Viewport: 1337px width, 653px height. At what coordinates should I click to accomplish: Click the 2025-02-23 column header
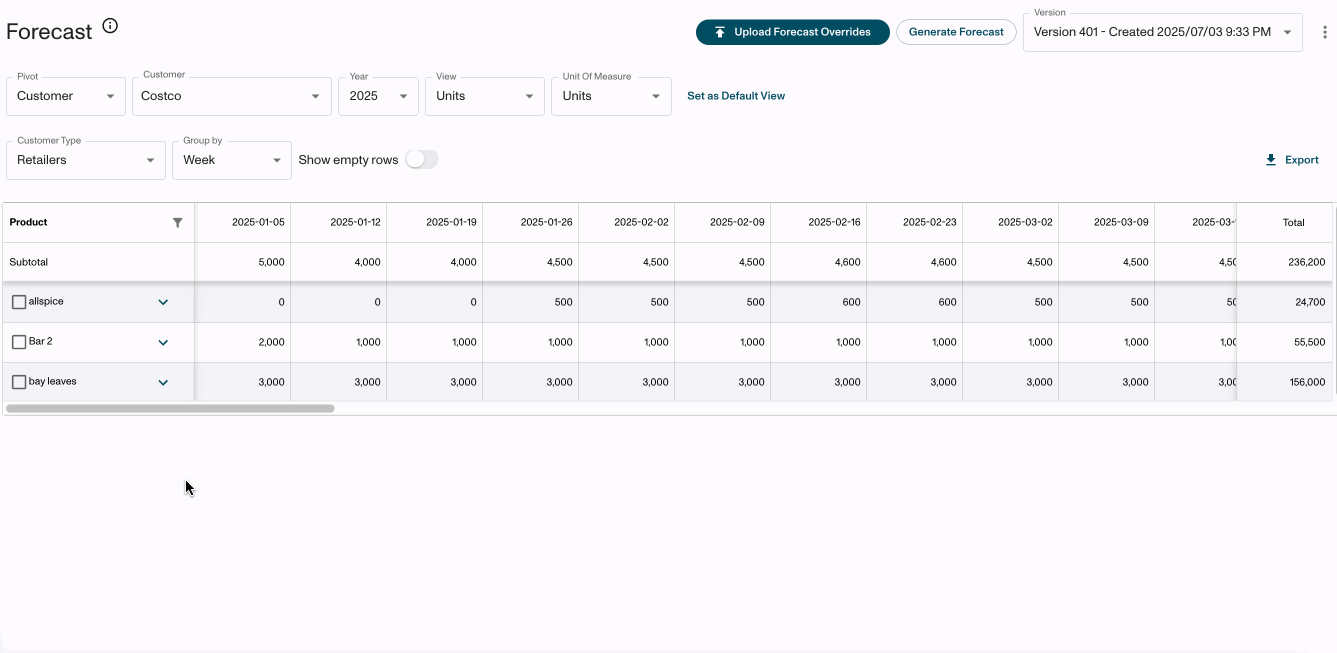point(915,223)
